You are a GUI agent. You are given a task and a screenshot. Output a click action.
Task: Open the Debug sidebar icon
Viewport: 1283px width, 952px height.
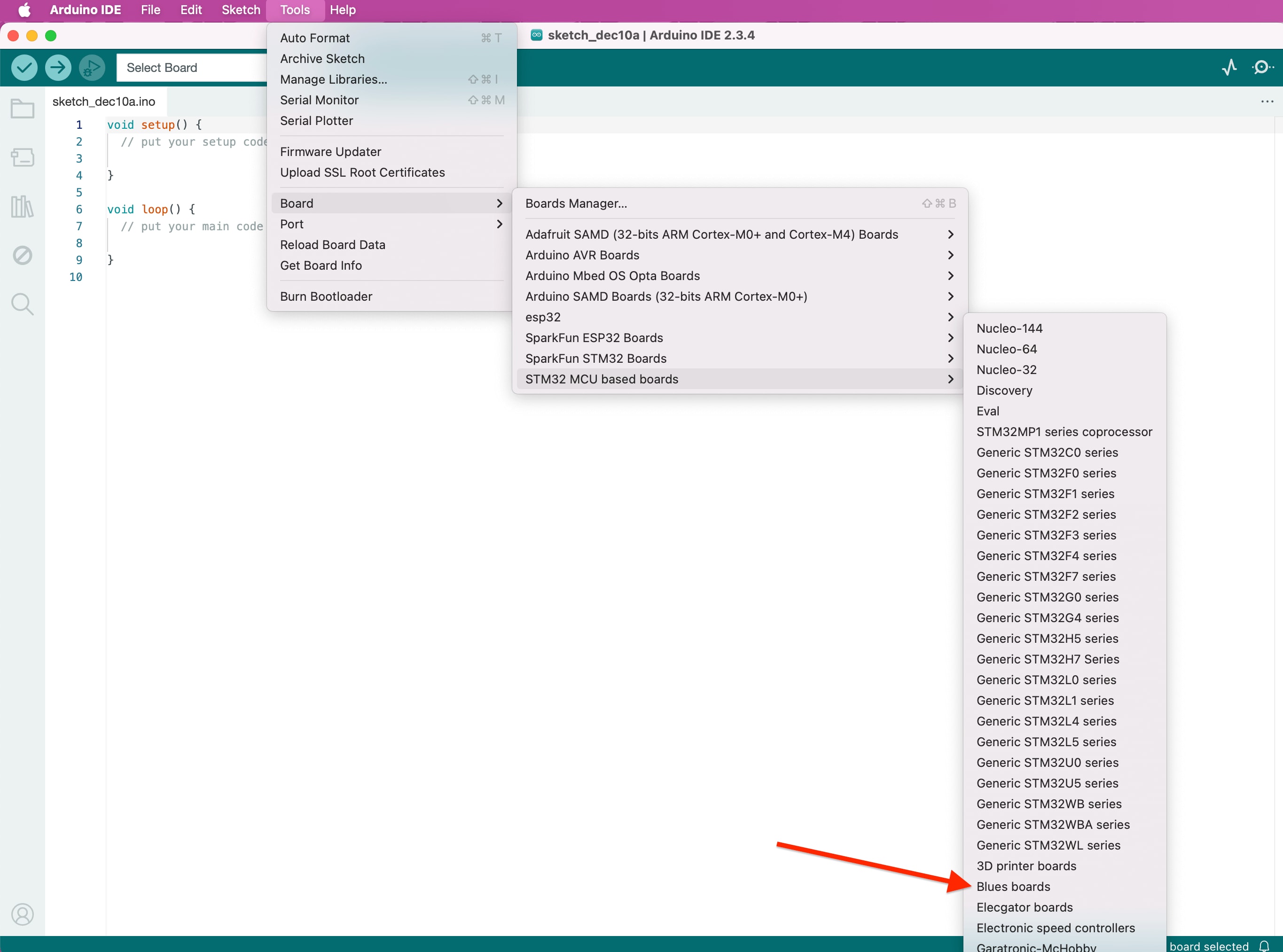pyautogui.click(x=23, y=255)
